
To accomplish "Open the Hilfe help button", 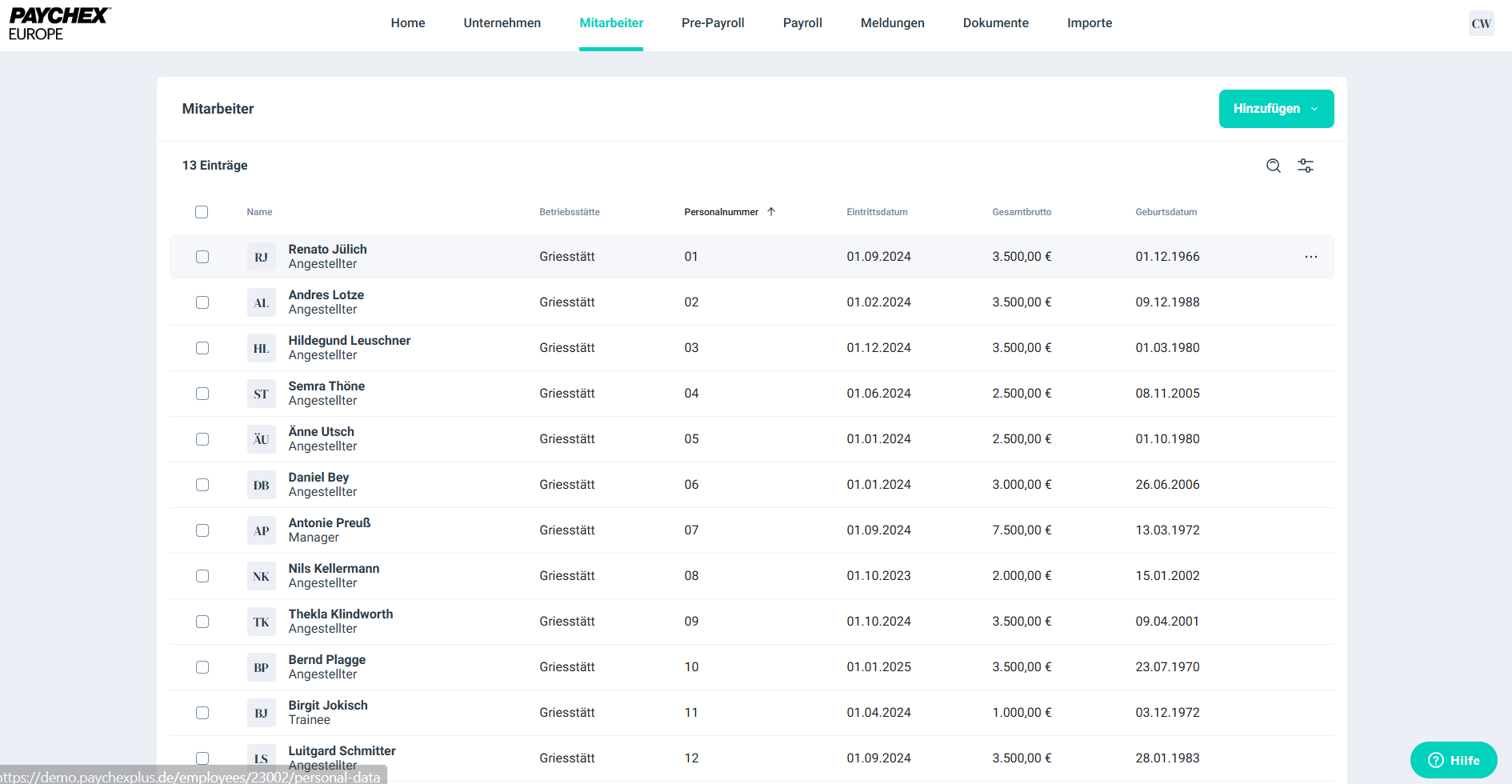I will pyautogui.click(x=1453, y=760).
